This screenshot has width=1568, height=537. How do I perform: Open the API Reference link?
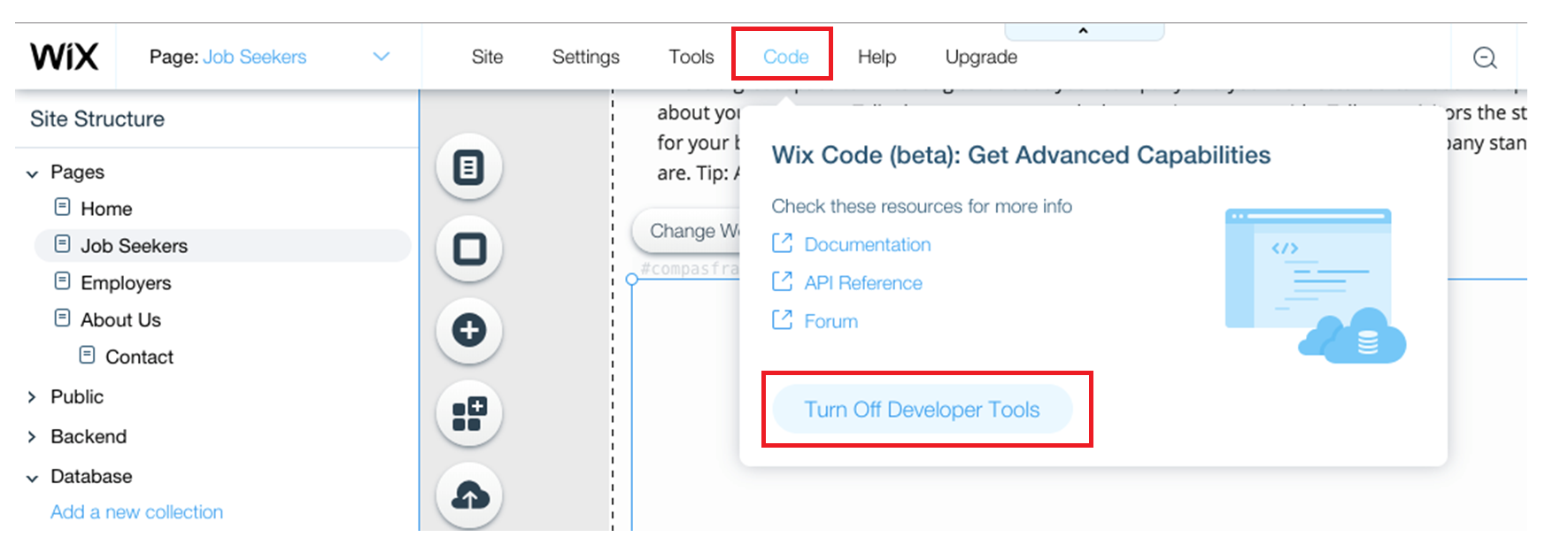863,283
